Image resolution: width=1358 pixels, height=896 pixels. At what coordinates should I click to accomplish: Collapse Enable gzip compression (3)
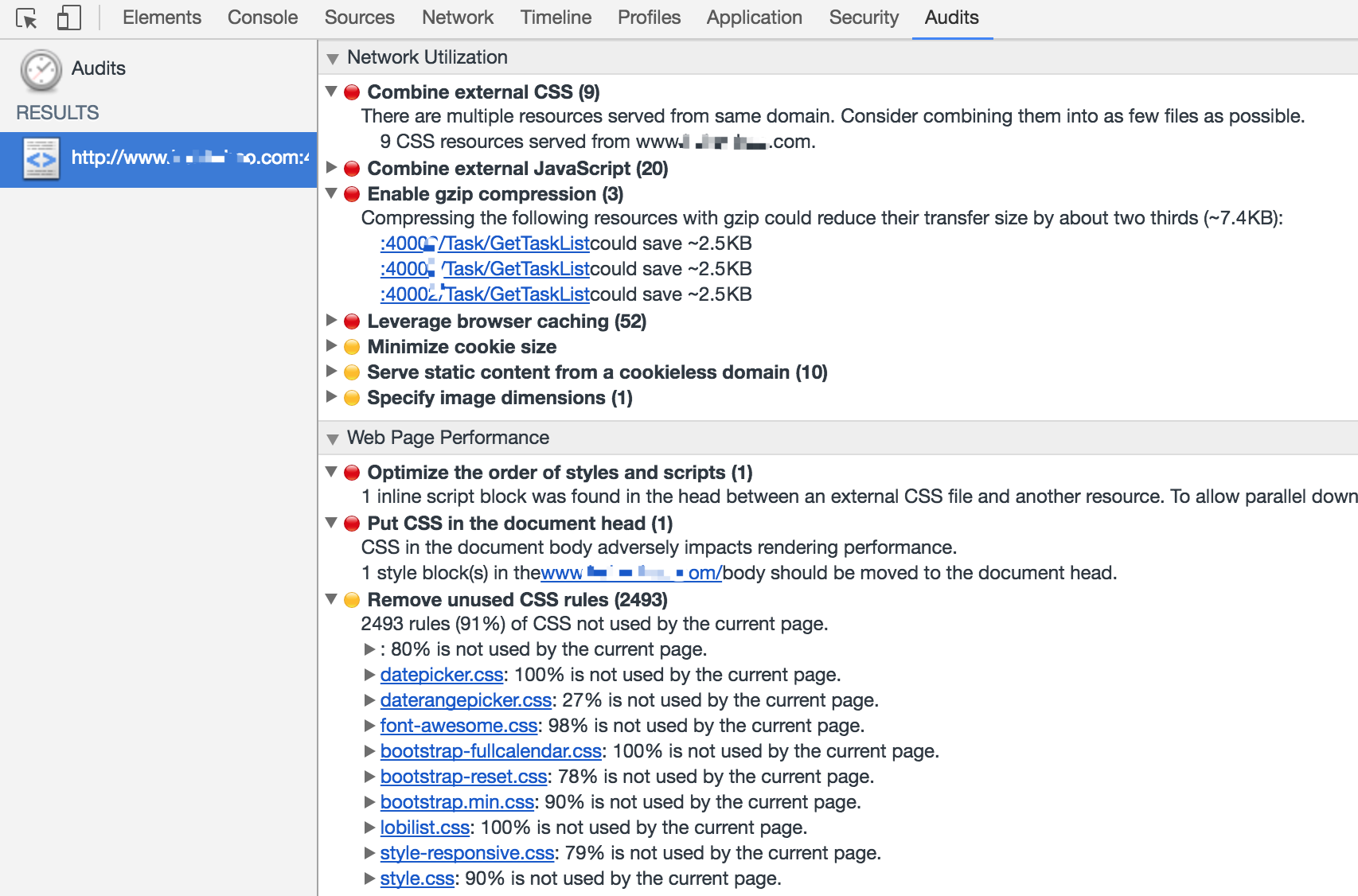[x=332, y=193]
